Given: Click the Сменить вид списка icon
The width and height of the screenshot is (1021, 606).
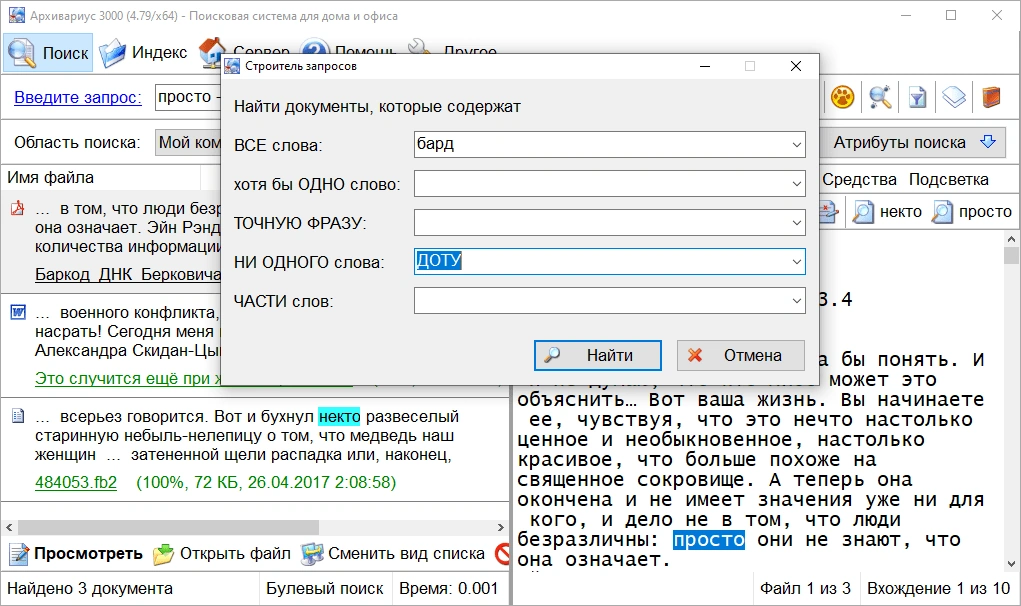Looking at the screenshot, I should pyautogui.click(x=312, y=554).
